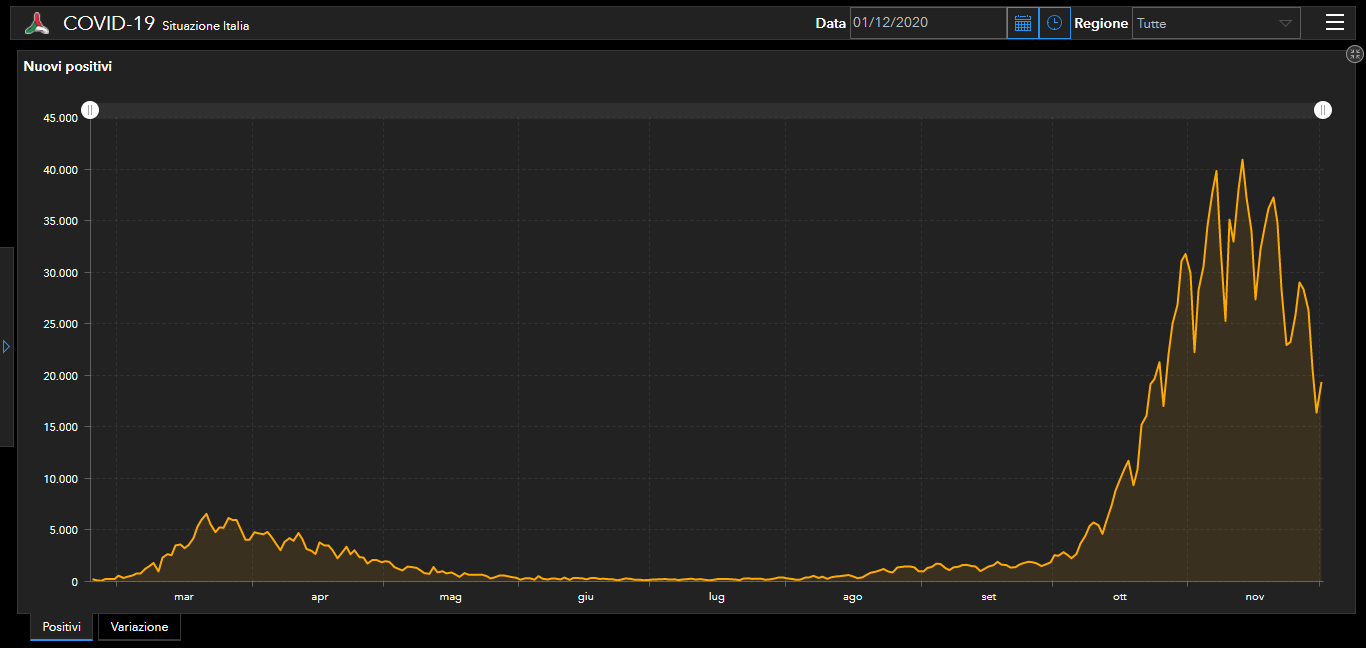Viewport: 1366px width, 648px height.
Task: Open the calendar date picker
Action: coord(1022,23)
